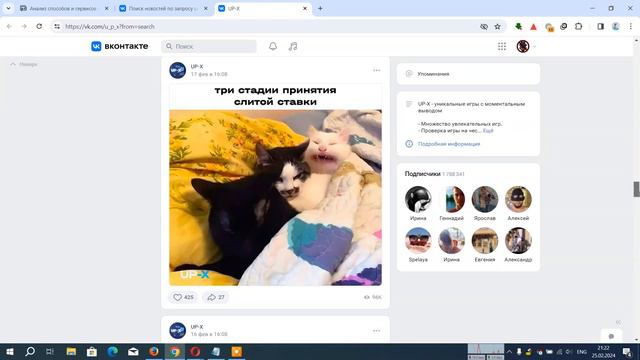The height and width of the screenshot is (360, 640).
Task: Expand the description with the Ещё link
Action: tap(488, 131)
